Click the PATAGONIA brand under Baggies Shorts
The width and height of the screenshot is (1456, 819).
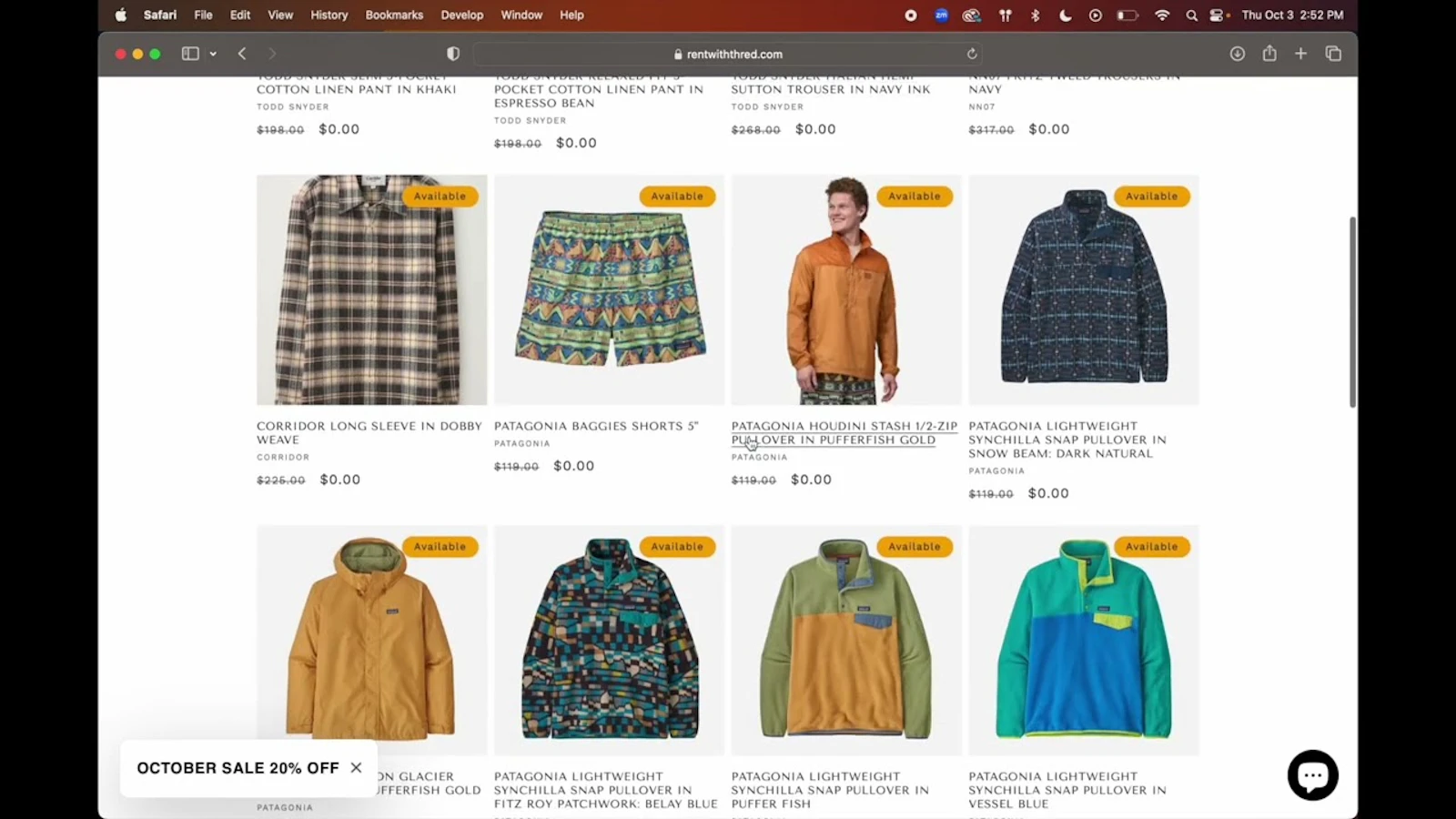tap(521, 444)
